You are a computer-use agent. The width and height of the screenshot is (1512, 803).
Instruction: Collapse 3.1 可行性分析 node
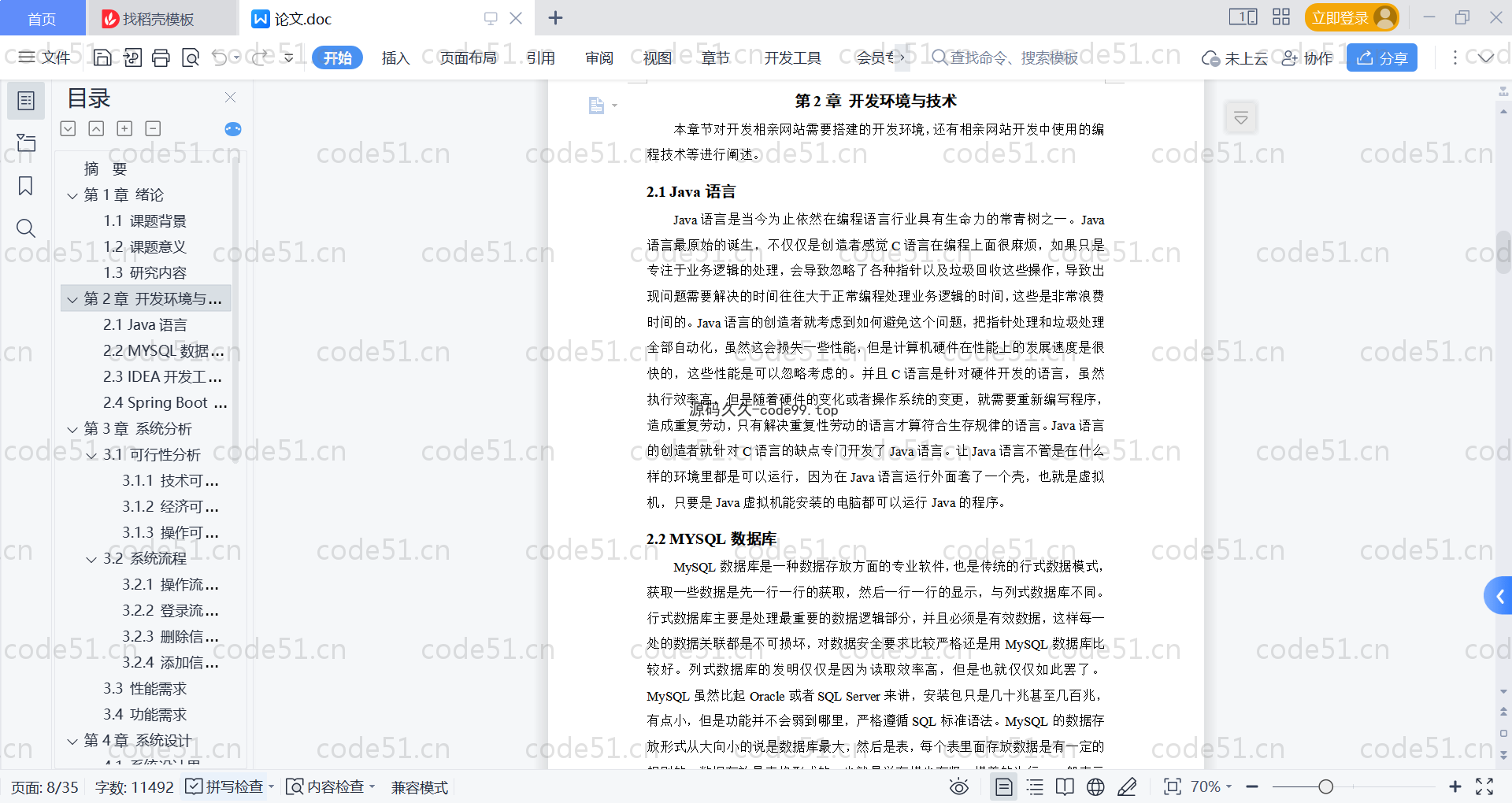point(91,456)
